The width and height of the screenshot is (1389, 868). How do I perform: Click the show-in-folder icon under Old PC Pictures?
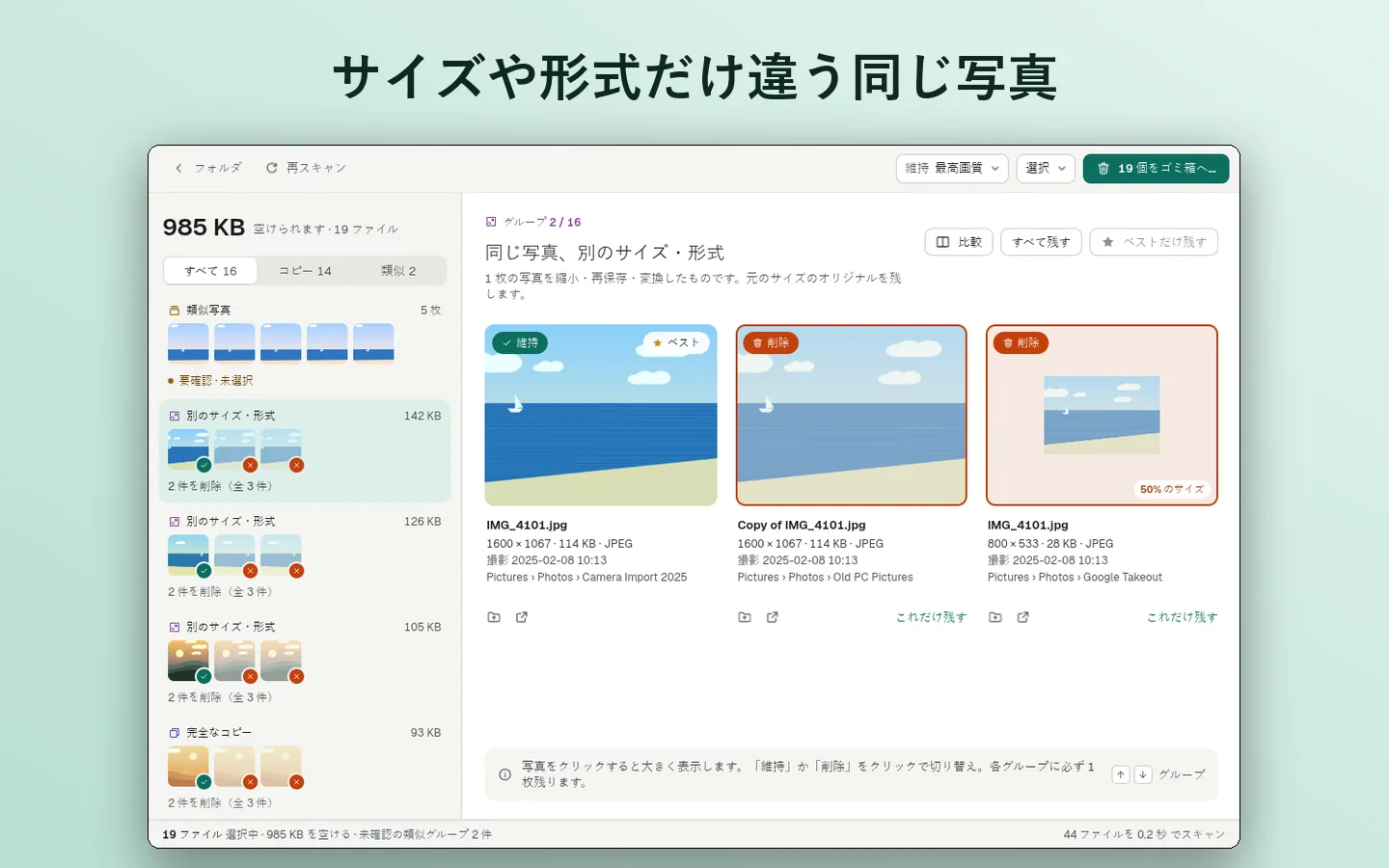tap(745, 617)
